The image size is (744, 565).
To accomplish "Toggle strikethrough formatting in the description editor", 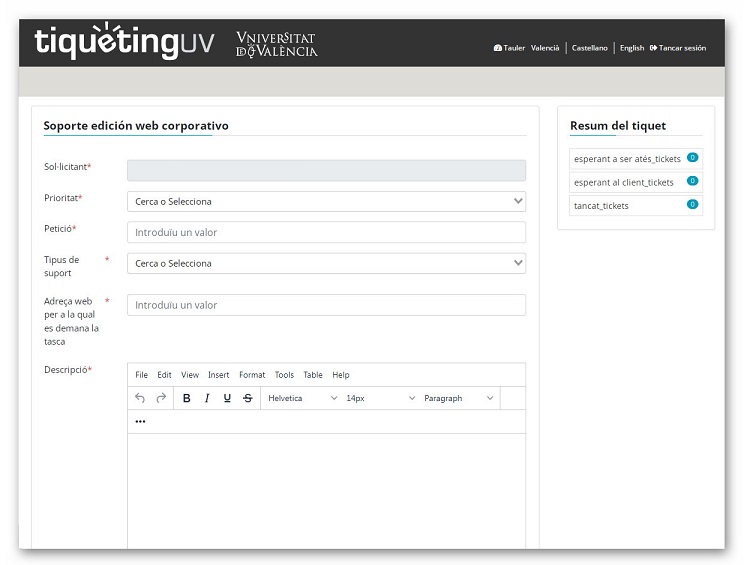I will pos(248,398).
